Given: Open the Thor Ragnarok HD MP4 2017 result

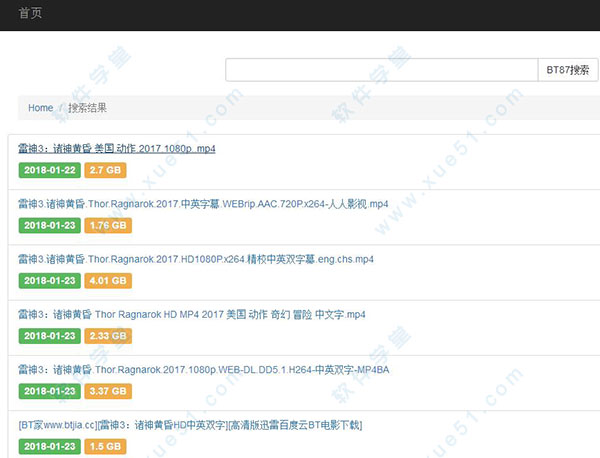Looking at the screenshot, I should click(191, 314).
